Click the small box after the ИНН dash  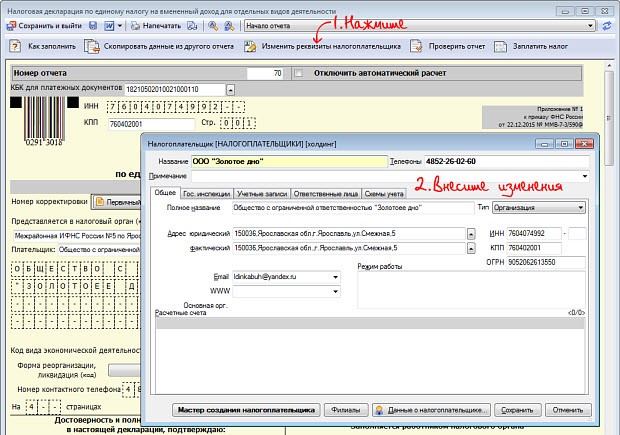coord(577,234)
